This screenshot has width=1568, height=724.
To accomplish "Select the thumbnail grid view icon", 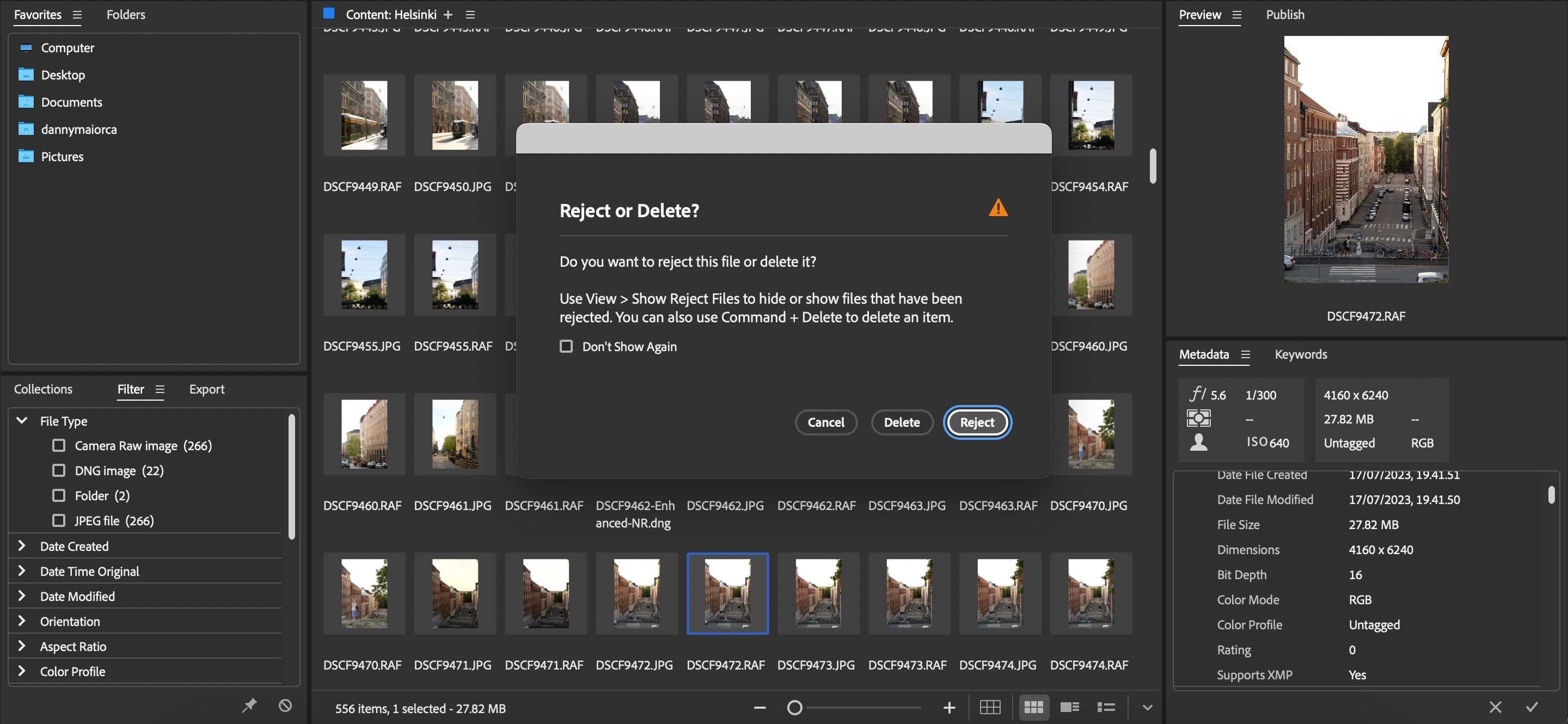I will click(1033, 707).
